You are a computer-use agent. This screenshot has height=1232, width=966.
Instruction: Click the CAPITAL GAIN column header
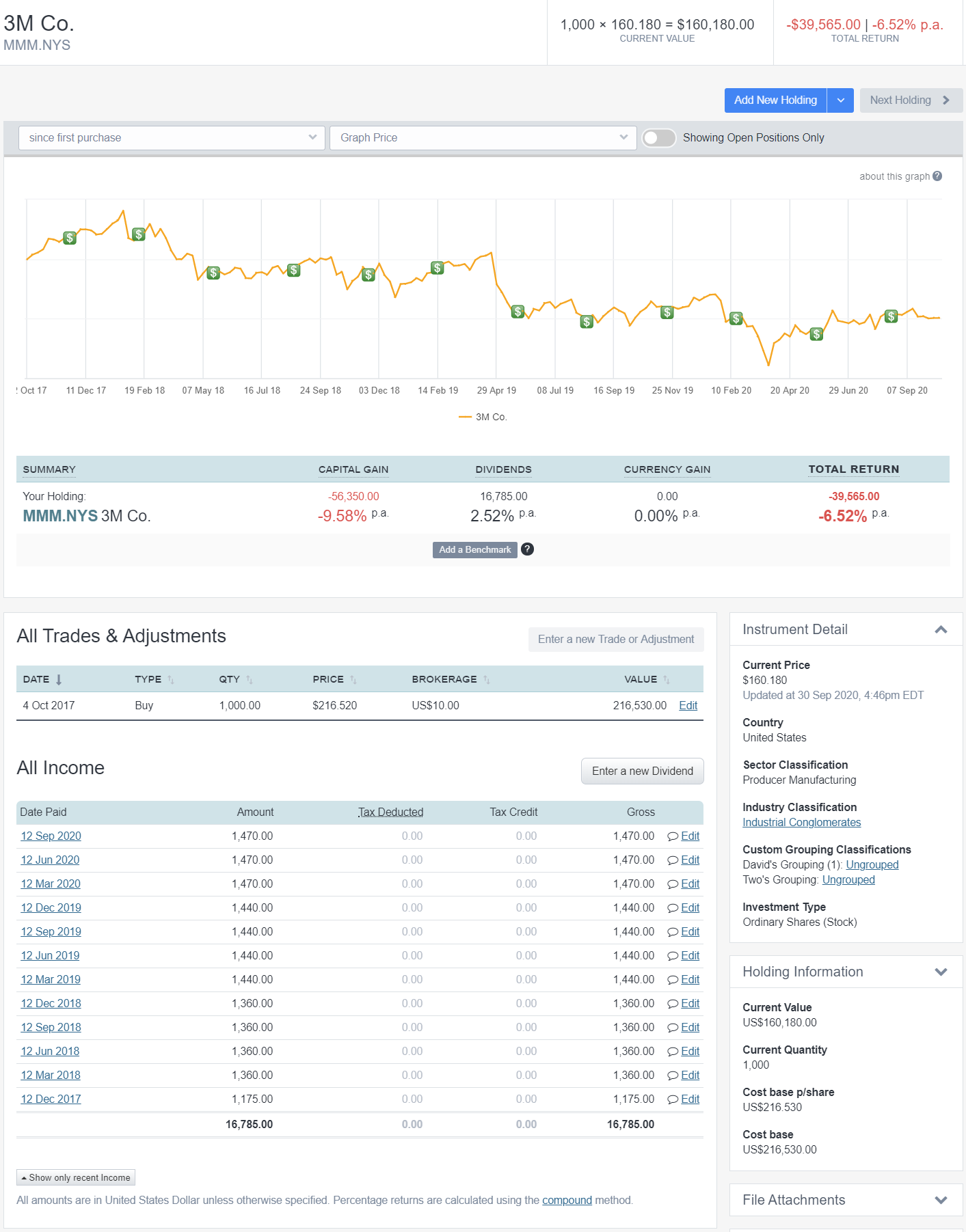[353, 469]
